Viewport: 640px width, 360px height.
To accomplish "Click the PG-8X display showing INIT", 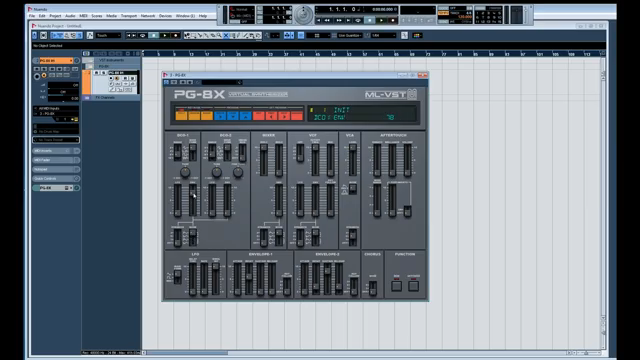I will pos(362,114).
